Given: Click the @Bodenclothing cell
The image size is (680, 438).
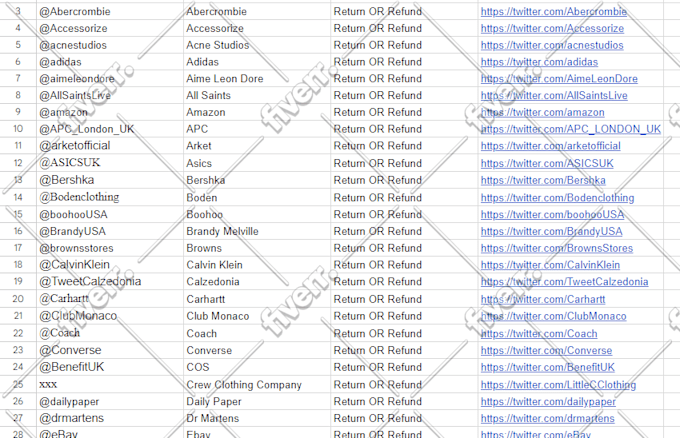Looking at the screenshot, I should [110, 197].
